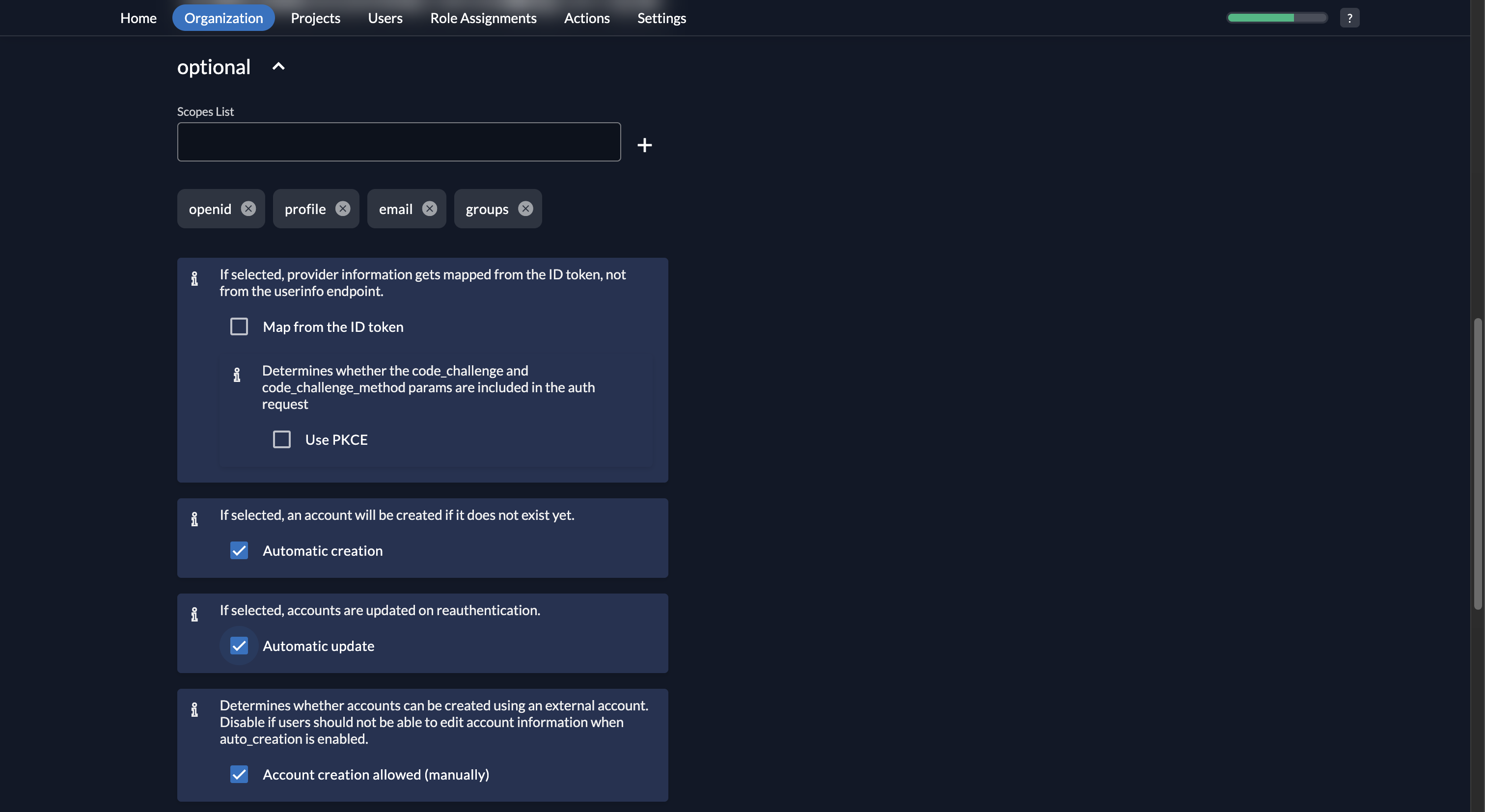The width and height of the screenshot is (1485, 812).
Task: Open help via the question mark icon
Action: point(1349,18)
